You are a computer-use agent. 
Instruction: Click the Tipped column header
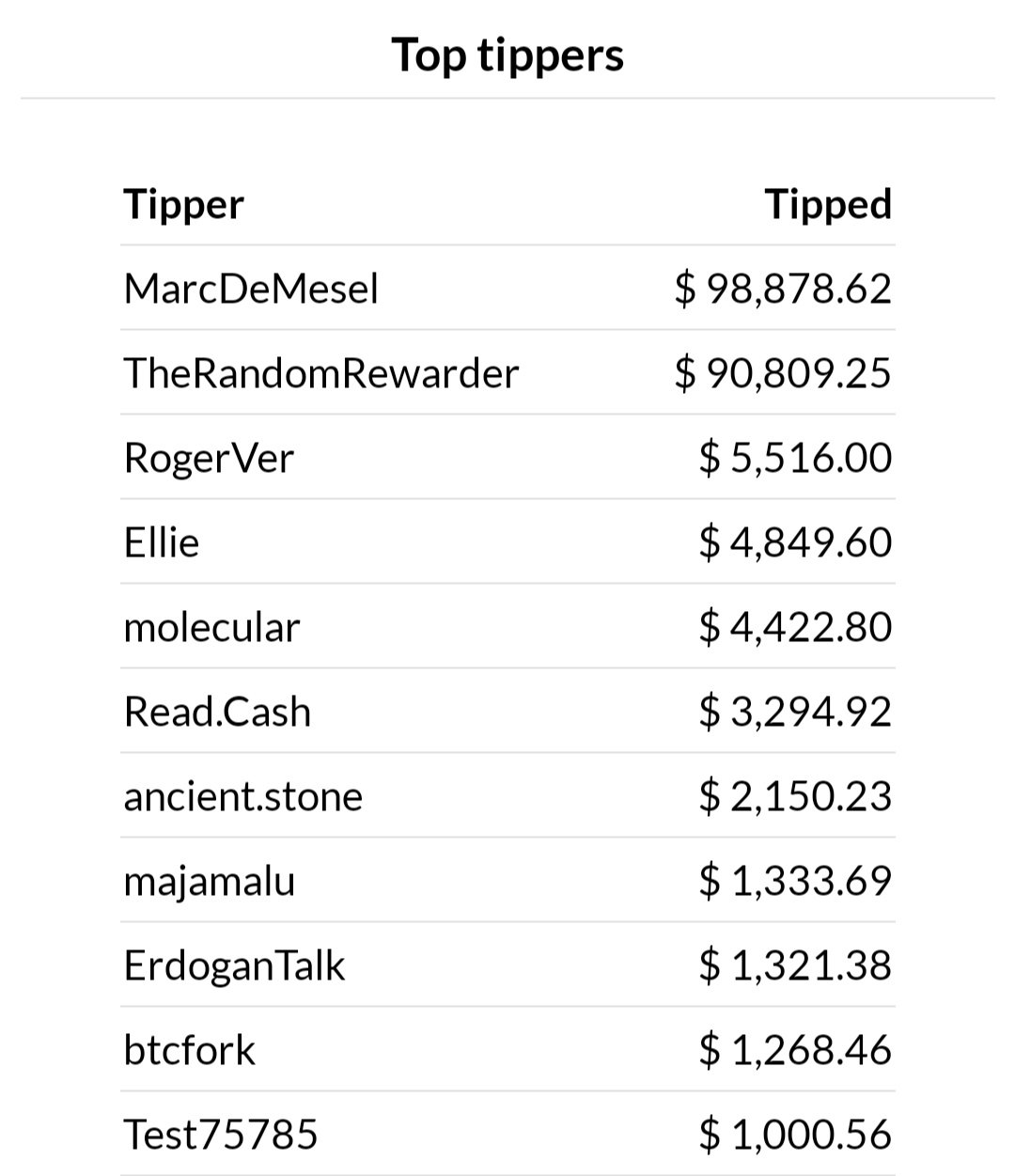click(x=828, y=205)
